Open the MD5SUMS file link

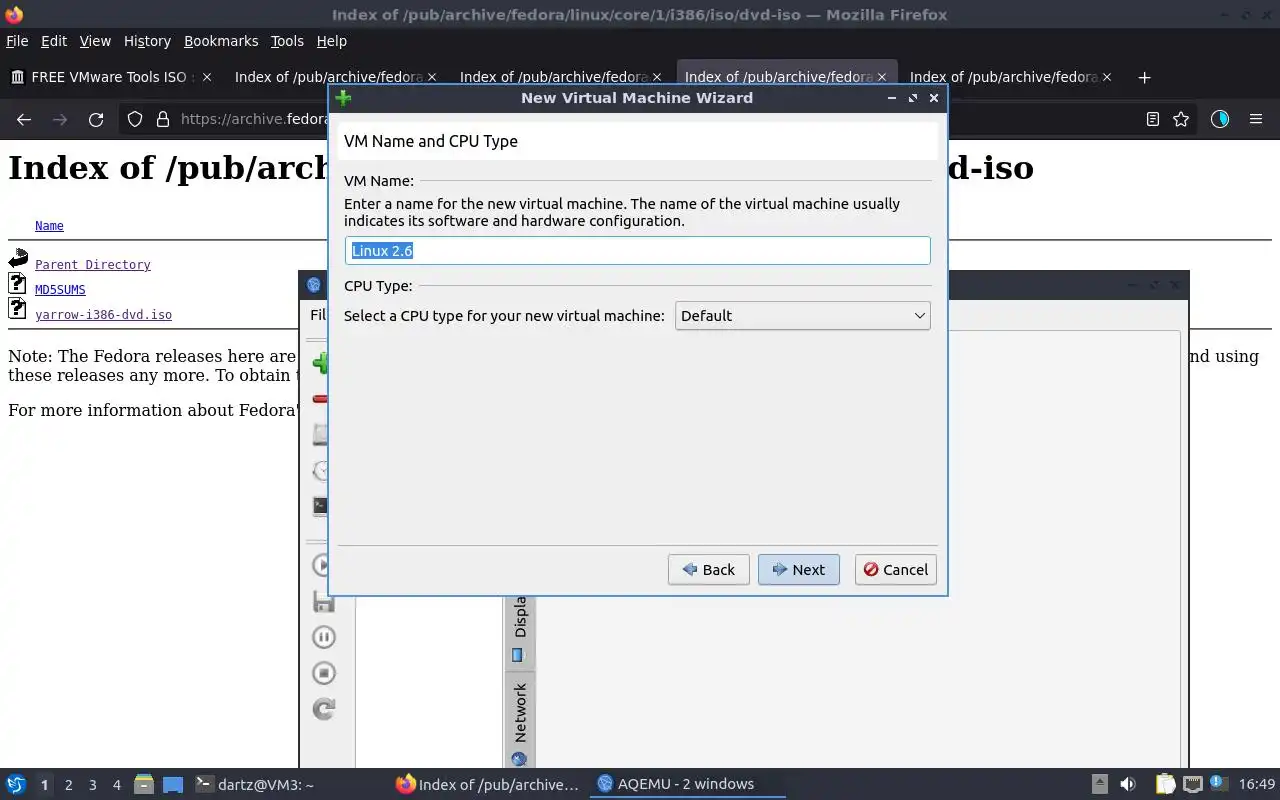pos(60,290)
